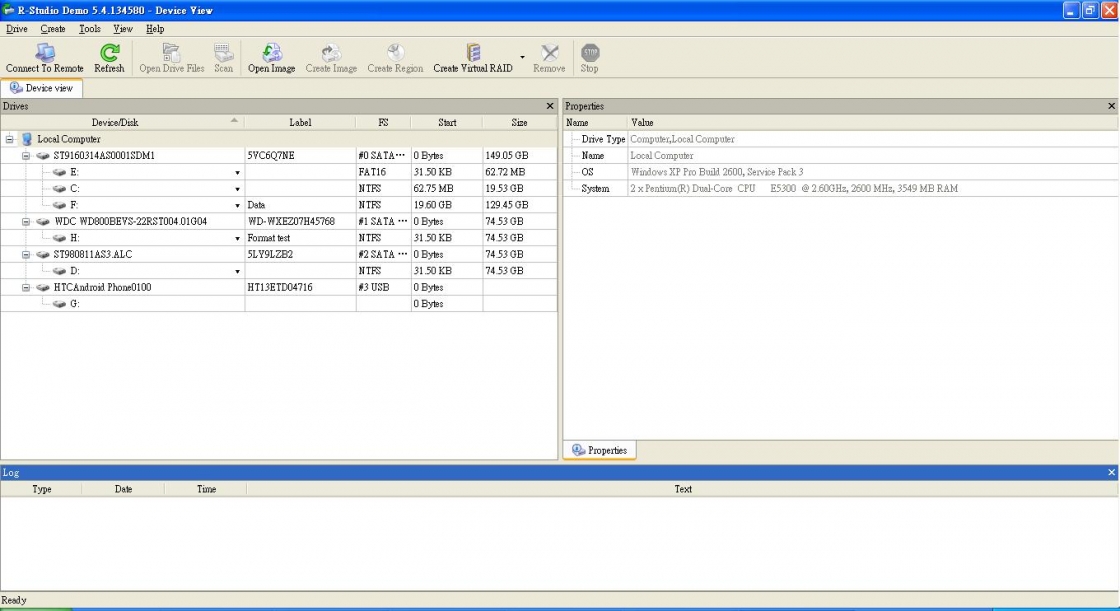Click the WD-WXEZ07H45768 label cell
Screen dimensions: 1120x611
pos(300,222)
